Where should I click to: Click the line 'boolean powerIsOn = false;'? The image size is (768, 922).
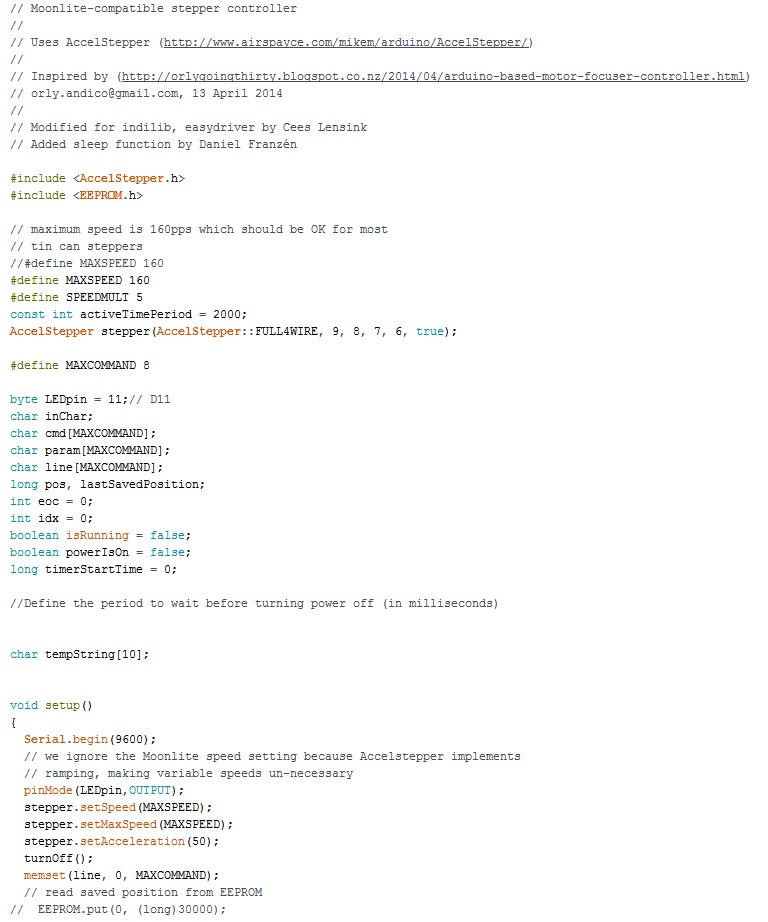click(101, 554)
